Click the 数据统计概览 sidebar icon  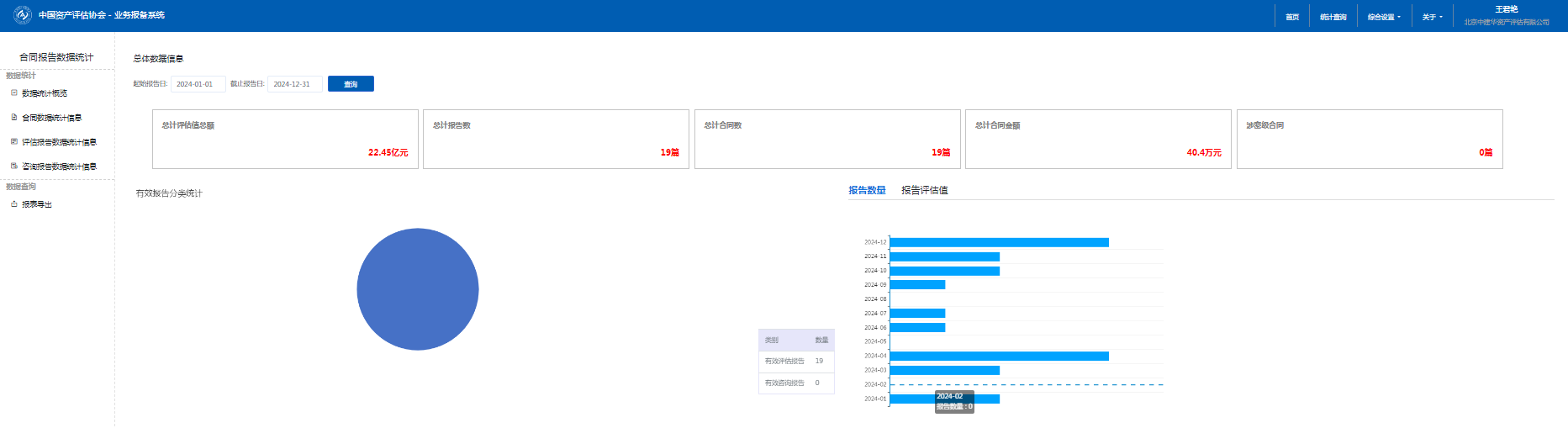tap(14, 93)
